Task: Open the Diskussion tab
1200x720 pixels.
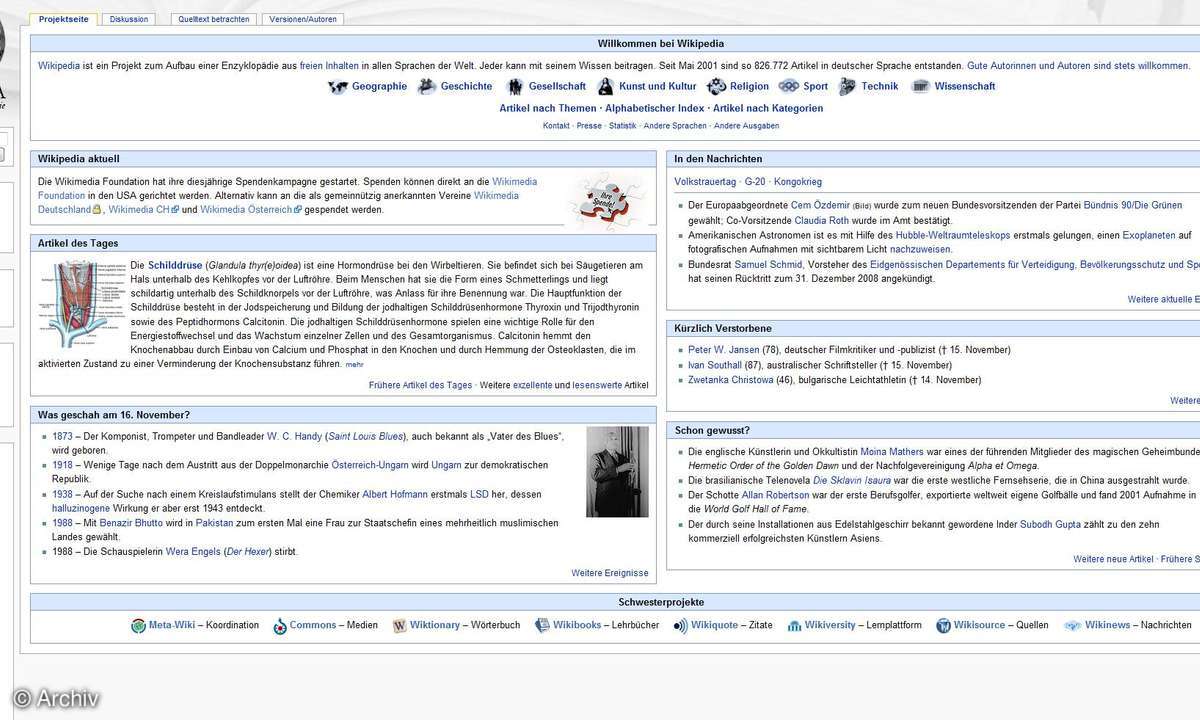Action: click(129, 19)
